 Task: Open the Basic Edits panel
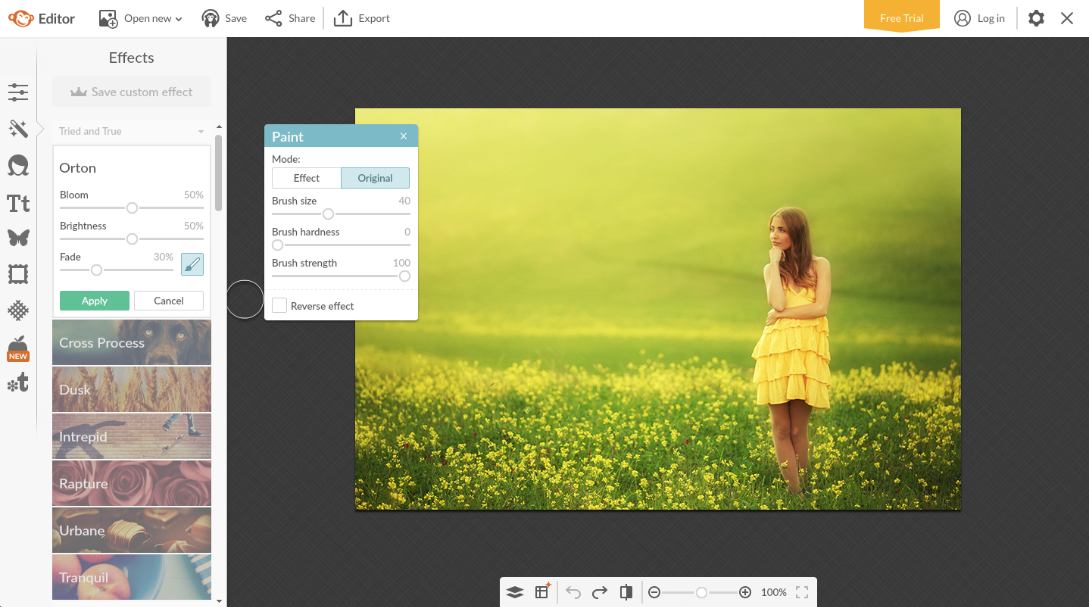(x=18, y=92)
